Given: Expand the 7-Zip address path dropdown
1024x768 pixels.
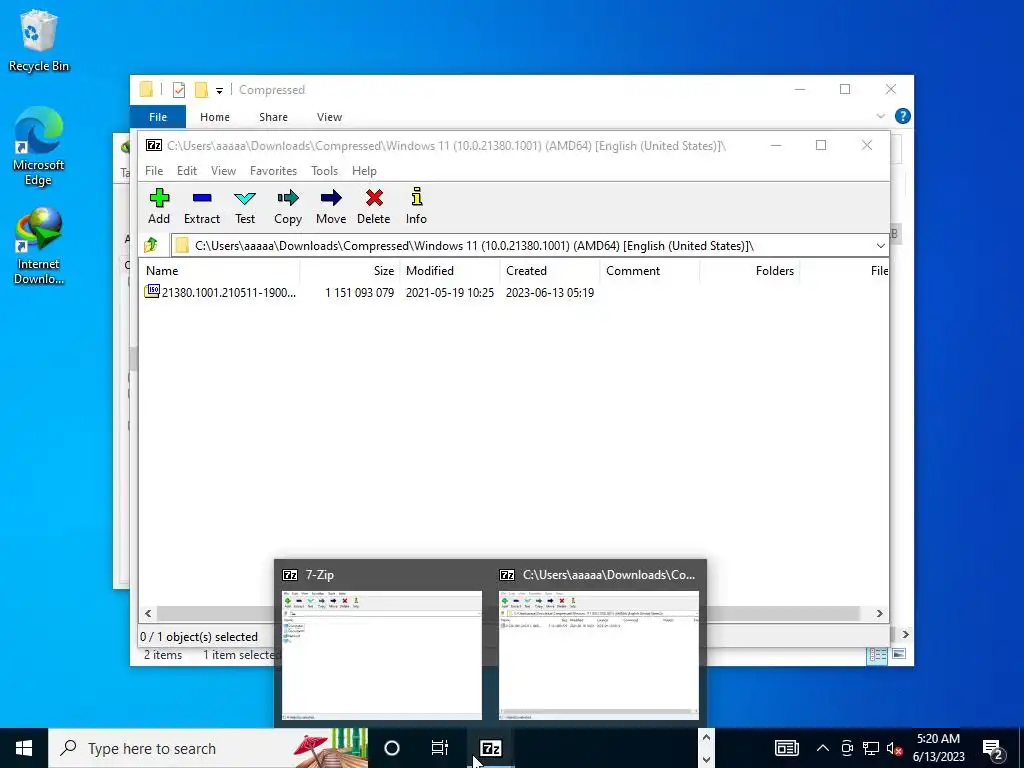Looking at the screenshot, I should pos(880,246).
